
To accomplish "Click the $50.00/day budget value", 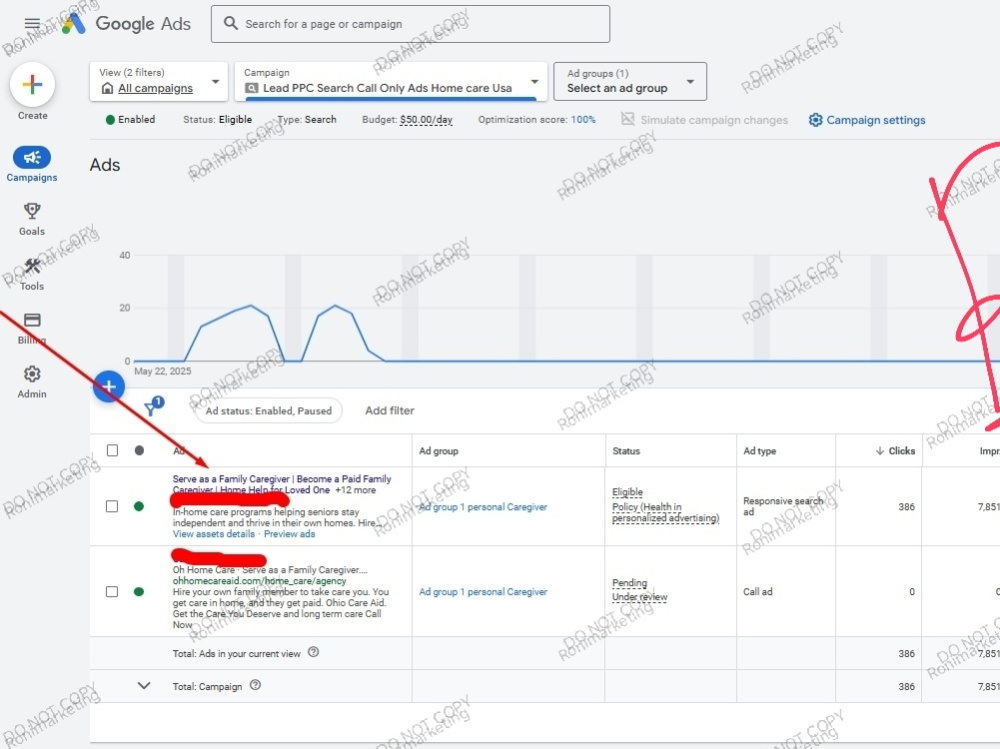I will (x=426, y=120).
